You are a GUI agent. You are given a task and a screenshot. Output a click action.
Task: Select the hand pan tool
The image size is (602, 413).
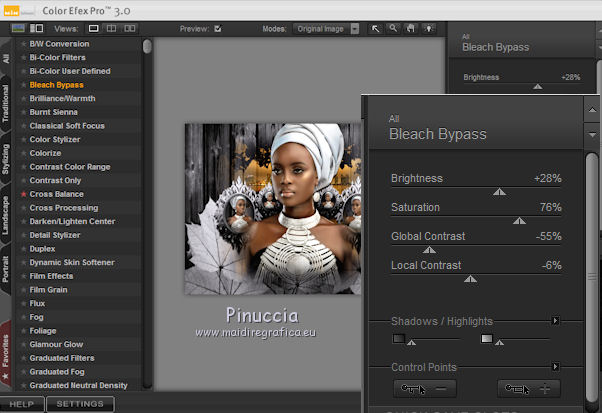coord(411,28)
